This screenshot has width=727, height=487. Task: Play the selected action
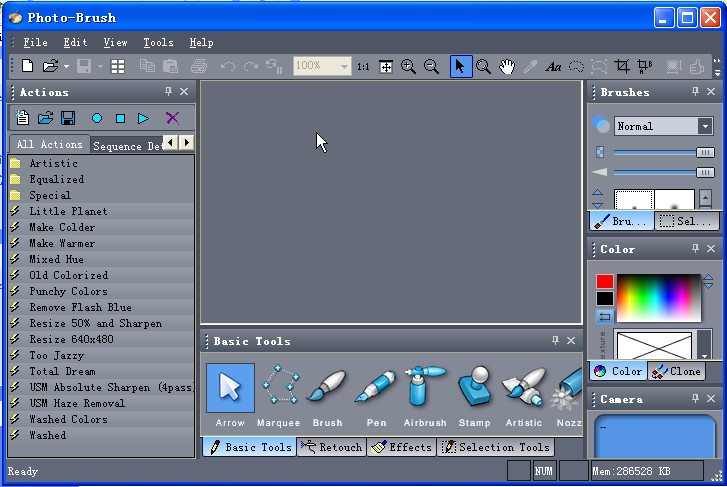pyautogui.click(x=143, y=118)
